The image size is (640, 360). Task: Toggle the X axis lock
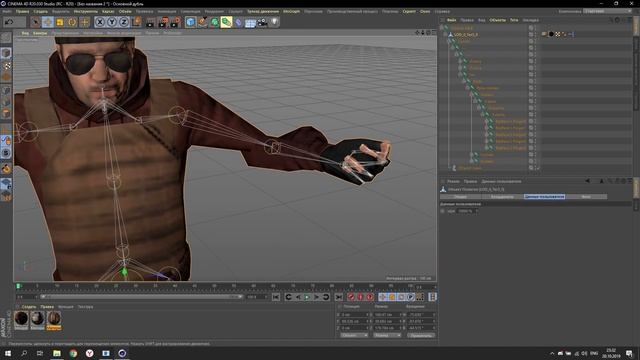click(x=100, y=22)
